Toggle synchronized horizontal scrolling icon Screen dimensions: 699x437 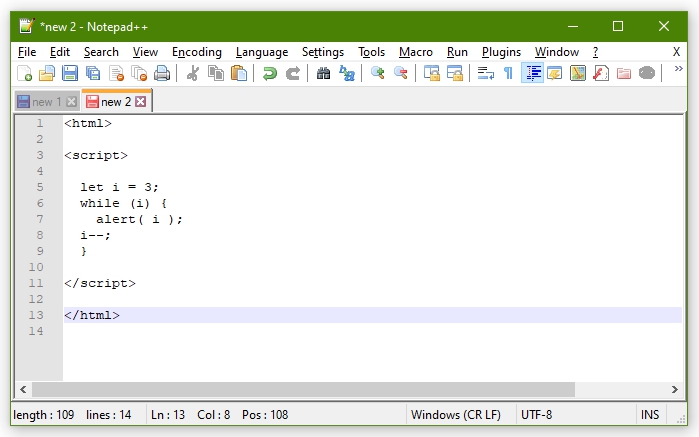point(455,73)
